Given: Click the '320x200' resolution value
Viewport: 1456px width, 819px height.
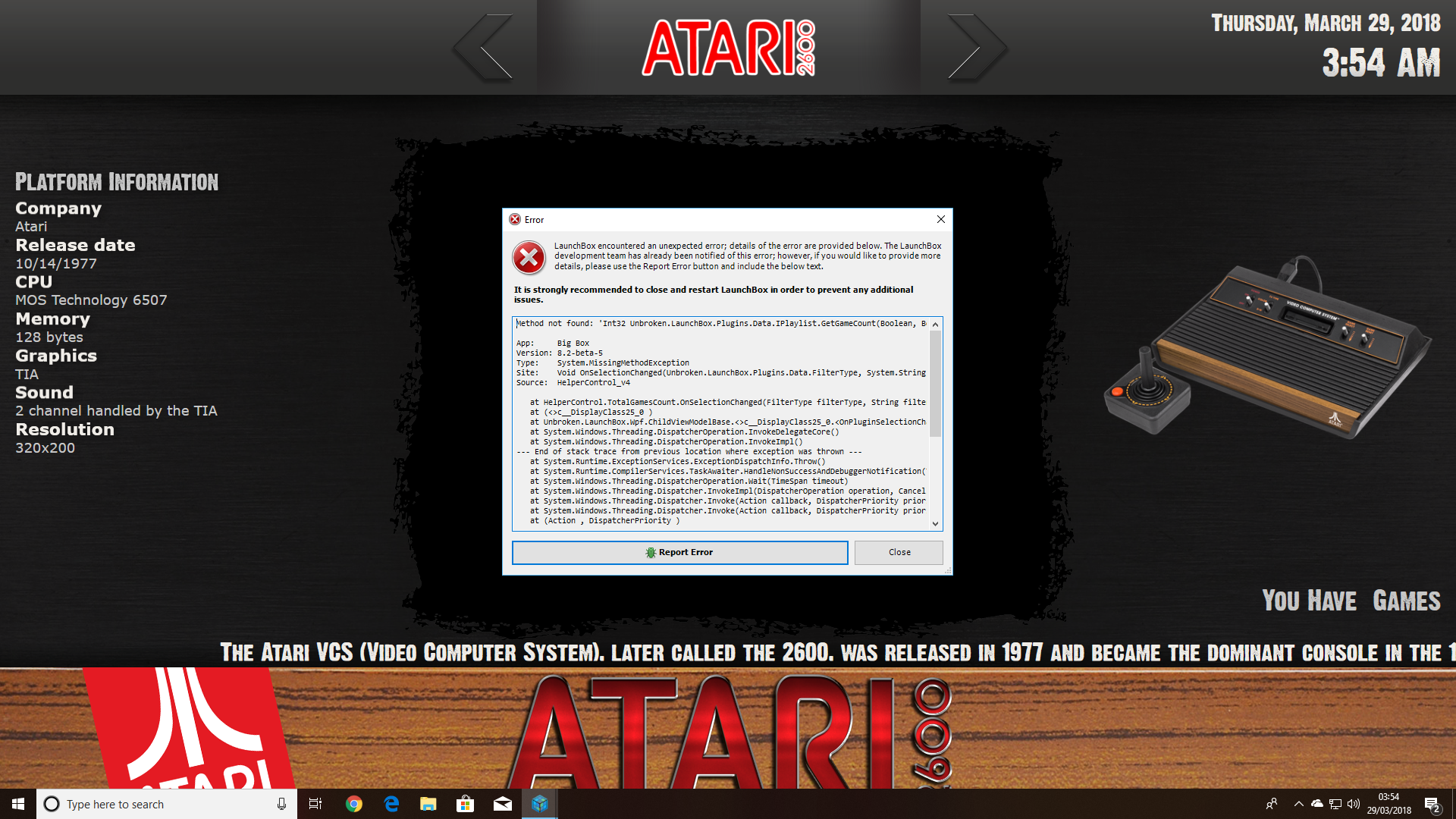Looking at the screenshot, I should pyautogui.click(x=45, y=448).
